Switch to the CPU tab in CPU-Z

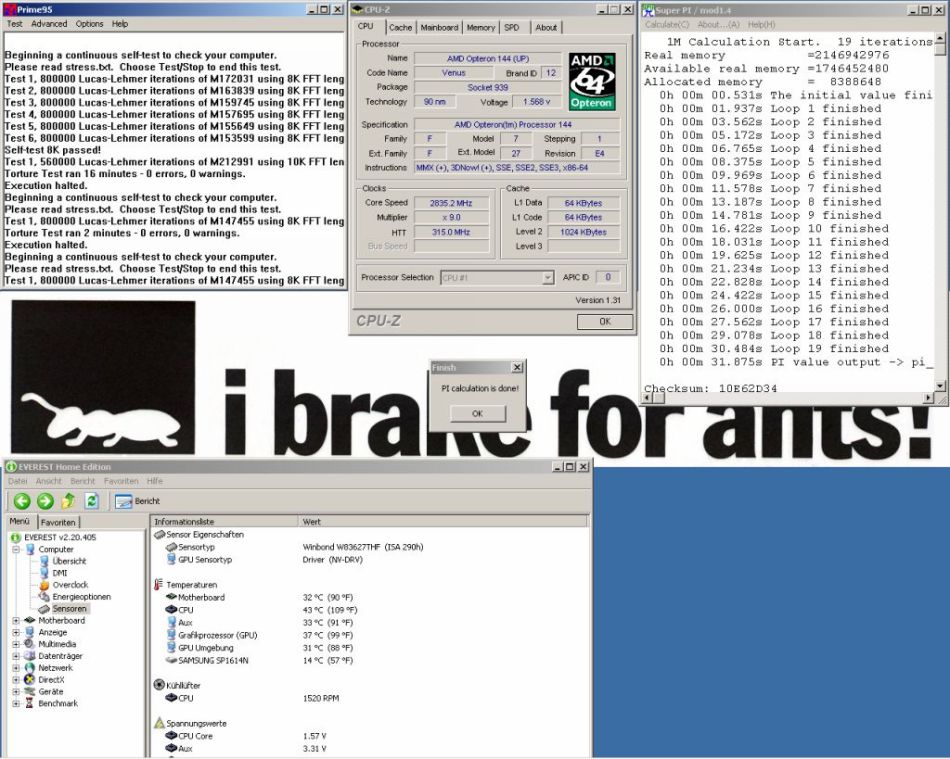click(366, 26)
